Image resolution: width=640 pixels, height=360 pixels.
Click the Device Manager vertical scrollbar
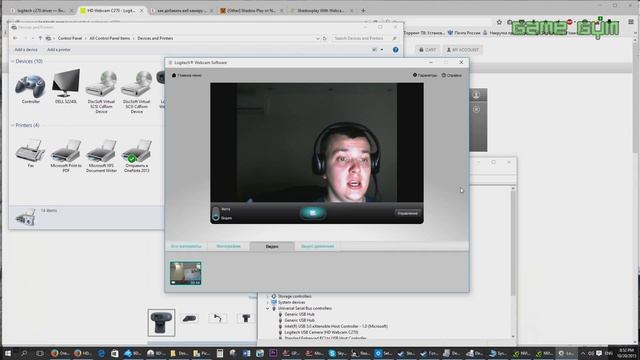pyautogui.click(x=513, y=261)
